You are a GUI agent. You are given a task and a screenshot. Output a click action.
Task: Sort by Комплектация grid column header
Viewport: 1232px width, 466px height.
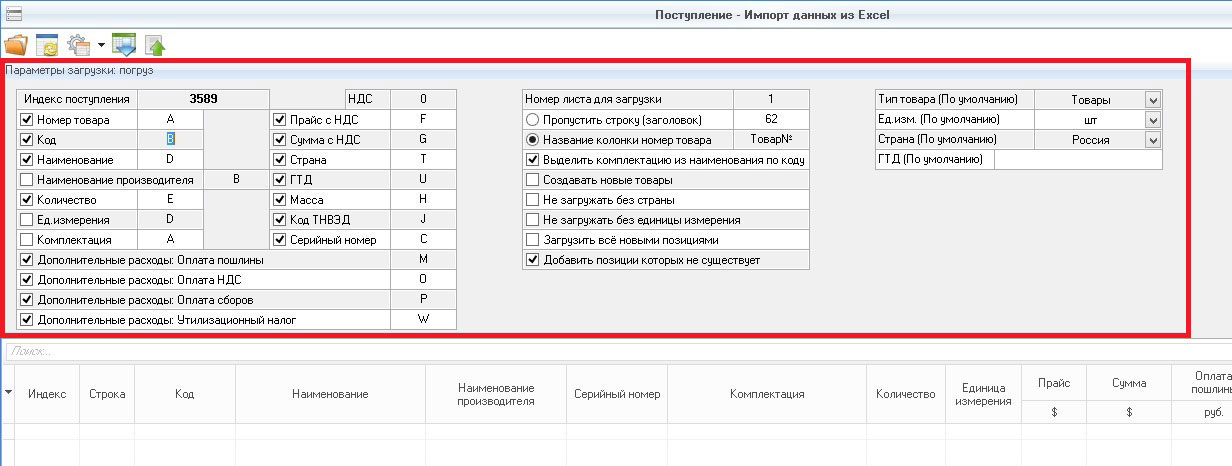pos(767,394)
